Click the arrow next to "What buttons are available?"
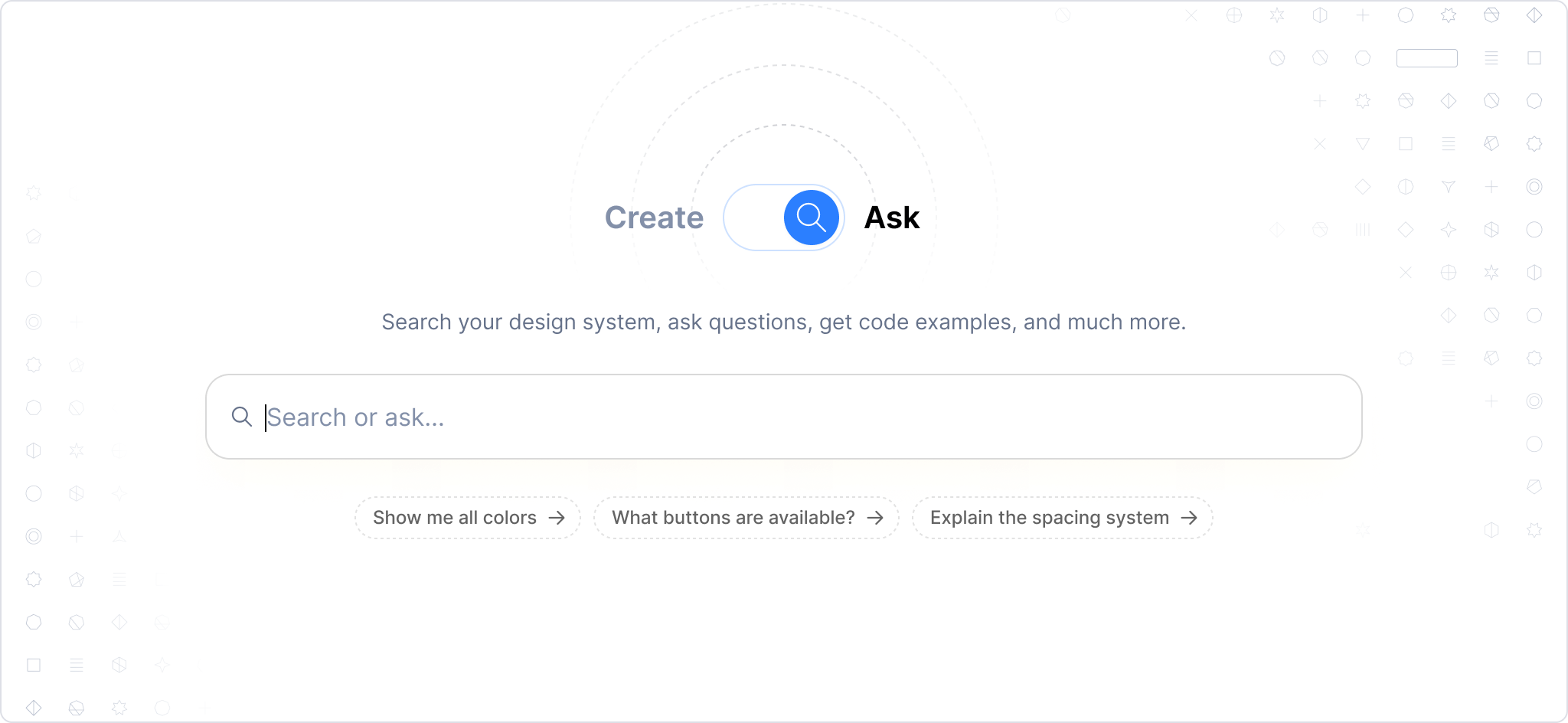The width and height of the screenshot is (1568, 723). tap(875, 518)
